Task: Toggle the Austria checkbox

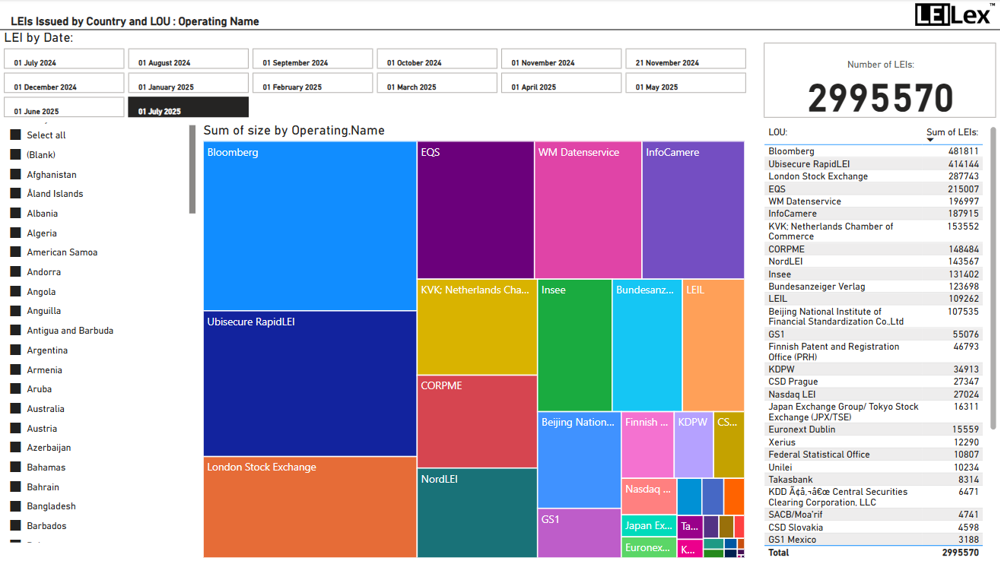Action: tap(16, 428)
